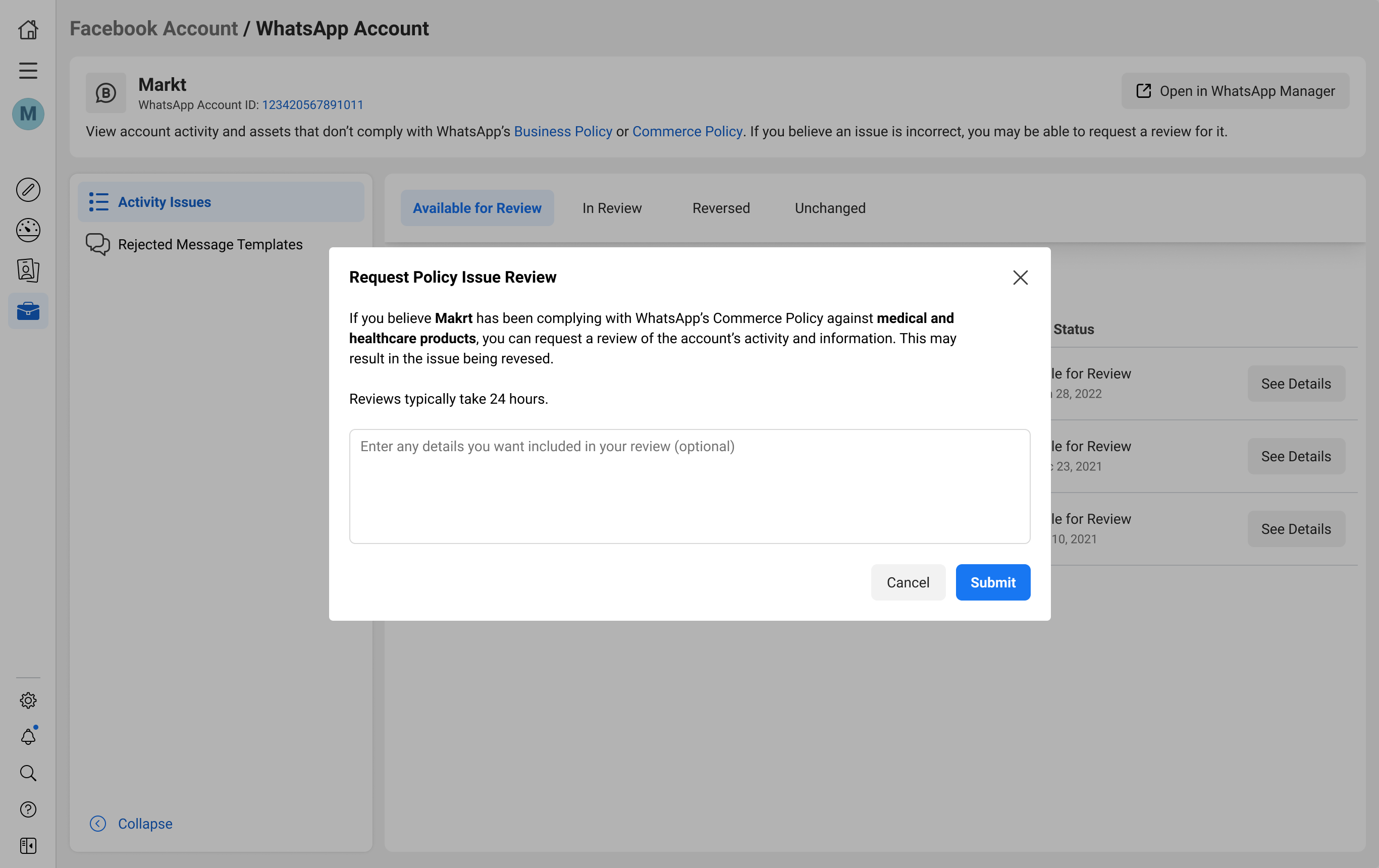Screen dimensions: 1379x868
Task: Click the Status column header
Action: click(1073, 329)
